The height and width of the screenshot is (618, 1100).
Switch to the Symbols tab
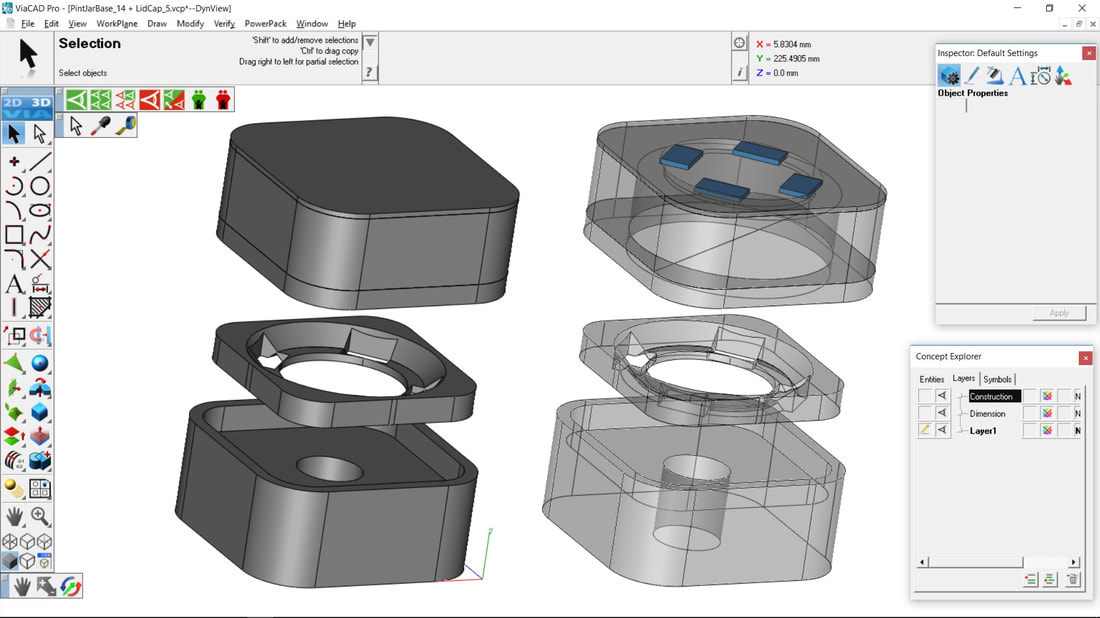tap(997, 379)
